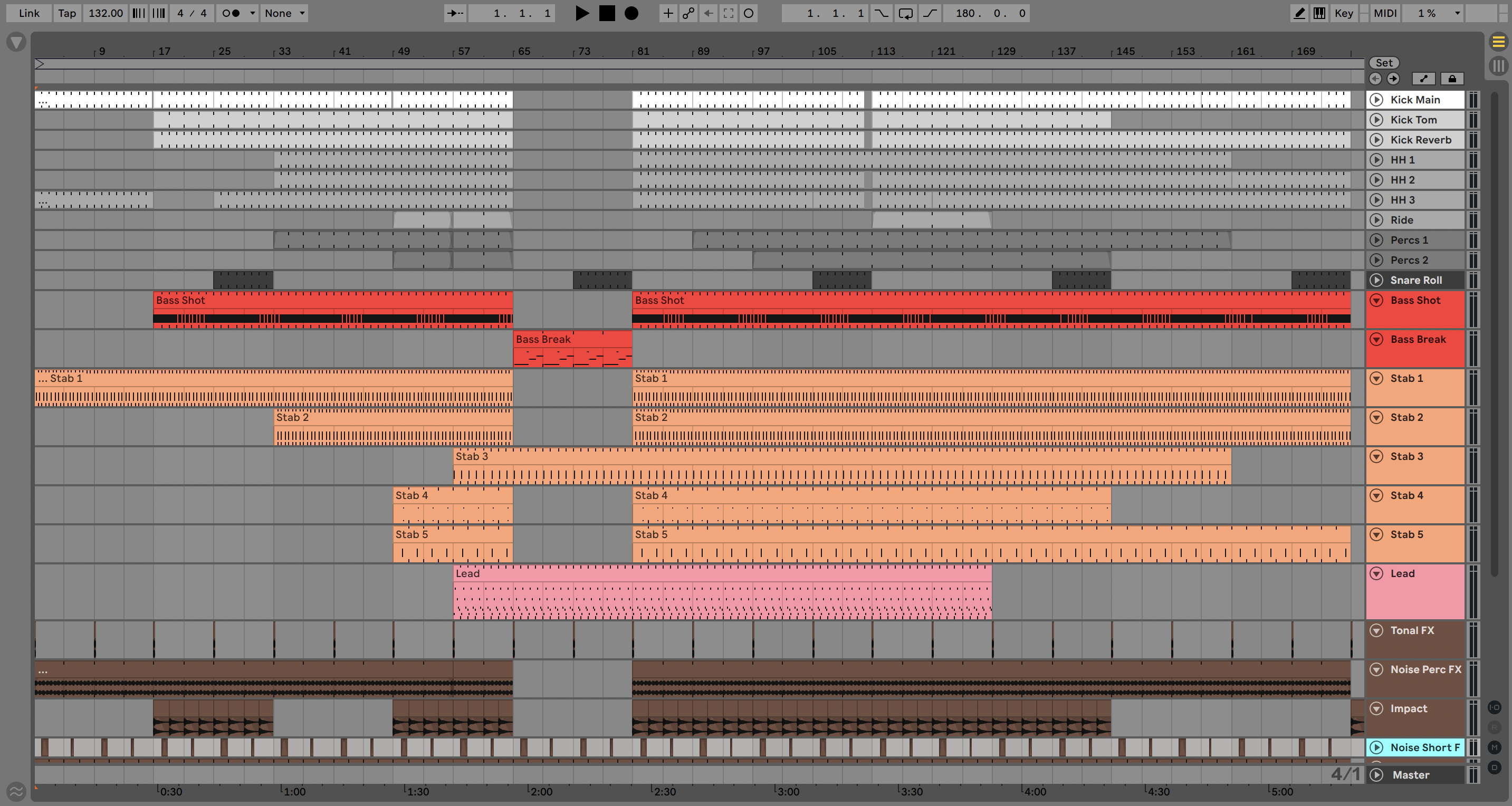Click bar 81 on the beat ruler
The image size is (1512, 806).
[643, 52]
